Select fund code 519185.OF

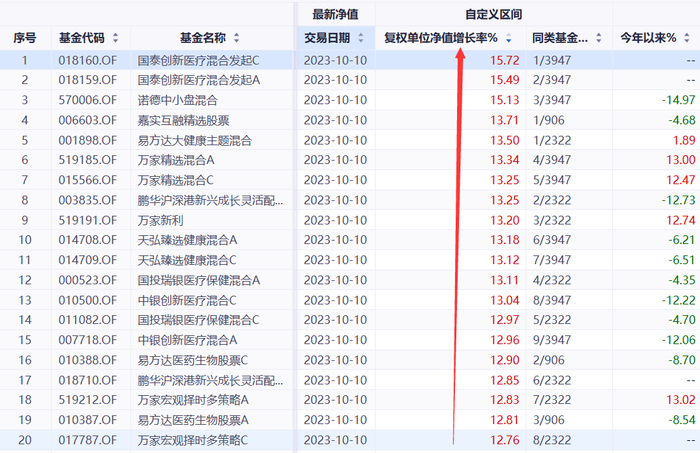(x=88, y=160)
